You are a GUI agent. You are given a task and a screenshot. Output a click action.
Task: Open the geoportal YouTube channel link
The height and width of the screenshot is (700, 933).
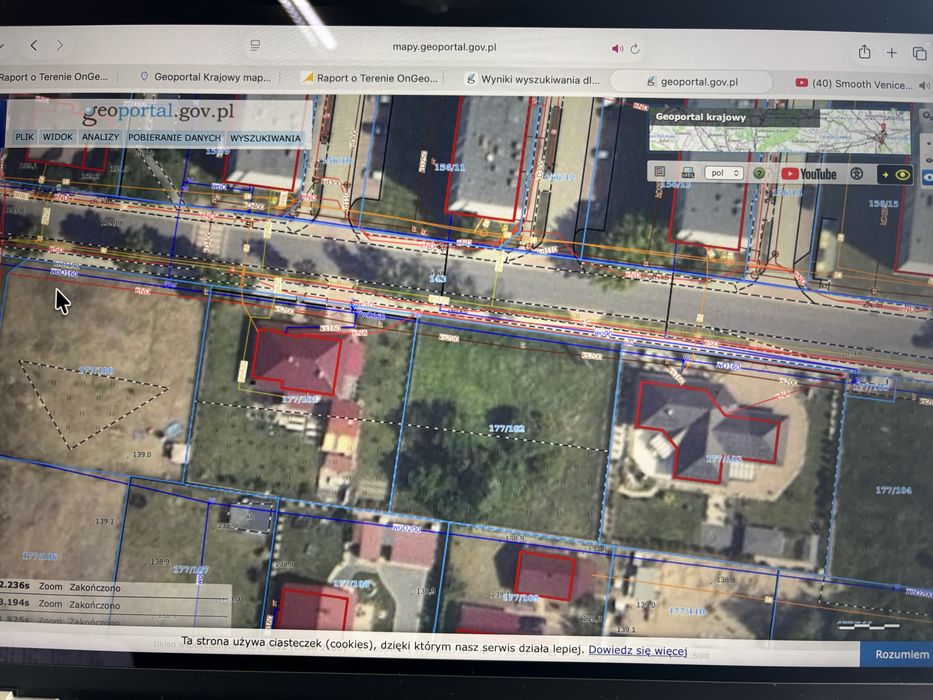pyautogui.click(x=809, y=174)
